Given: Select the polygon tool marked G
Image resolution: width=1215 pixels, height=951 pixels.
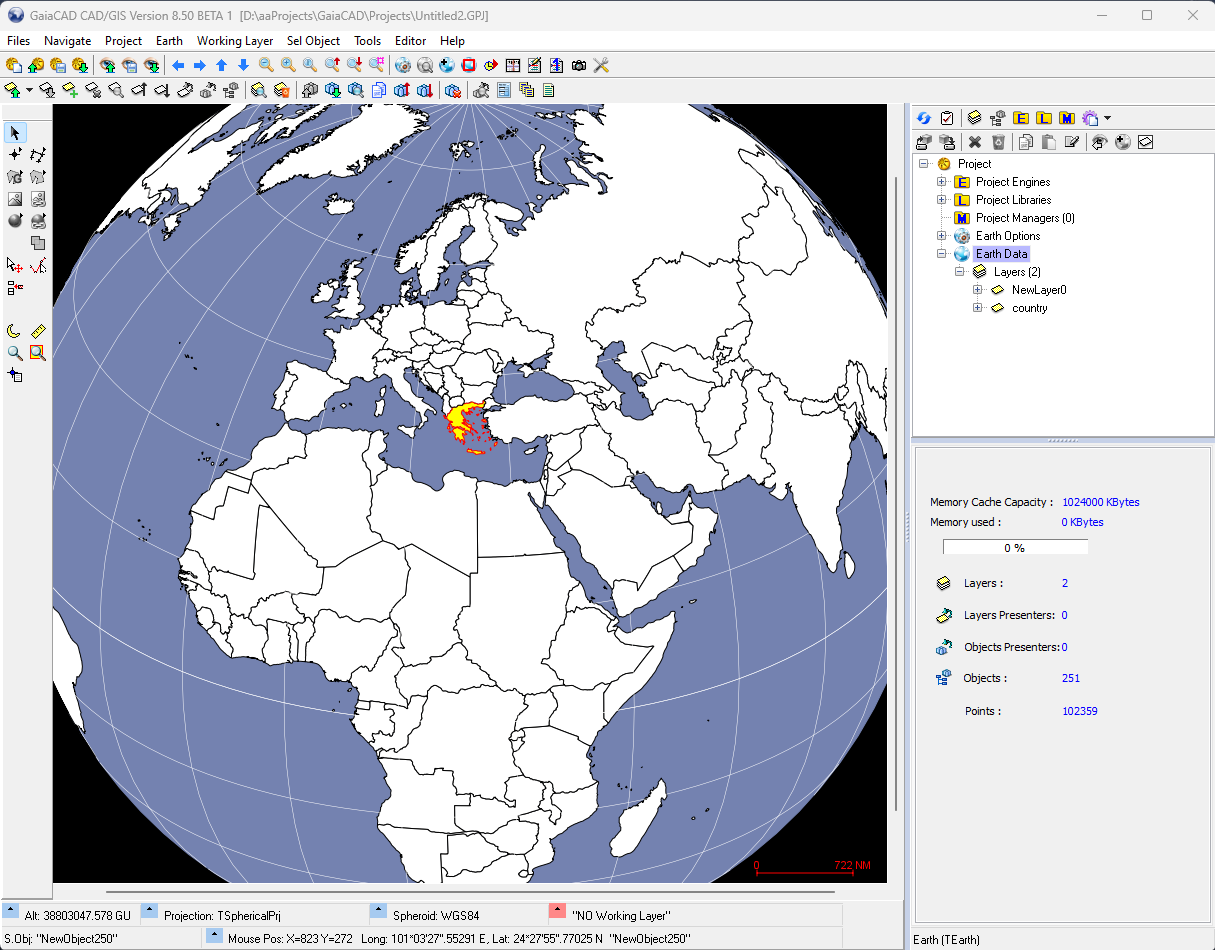Looking at the screenshot, I should coord(15,177).
